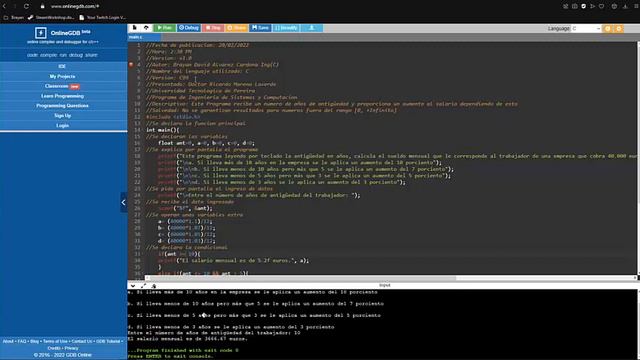The height and width of the screenshot is (360, 640).
Task: Click the float variable declaration line 16
Action: click(207, 143)
